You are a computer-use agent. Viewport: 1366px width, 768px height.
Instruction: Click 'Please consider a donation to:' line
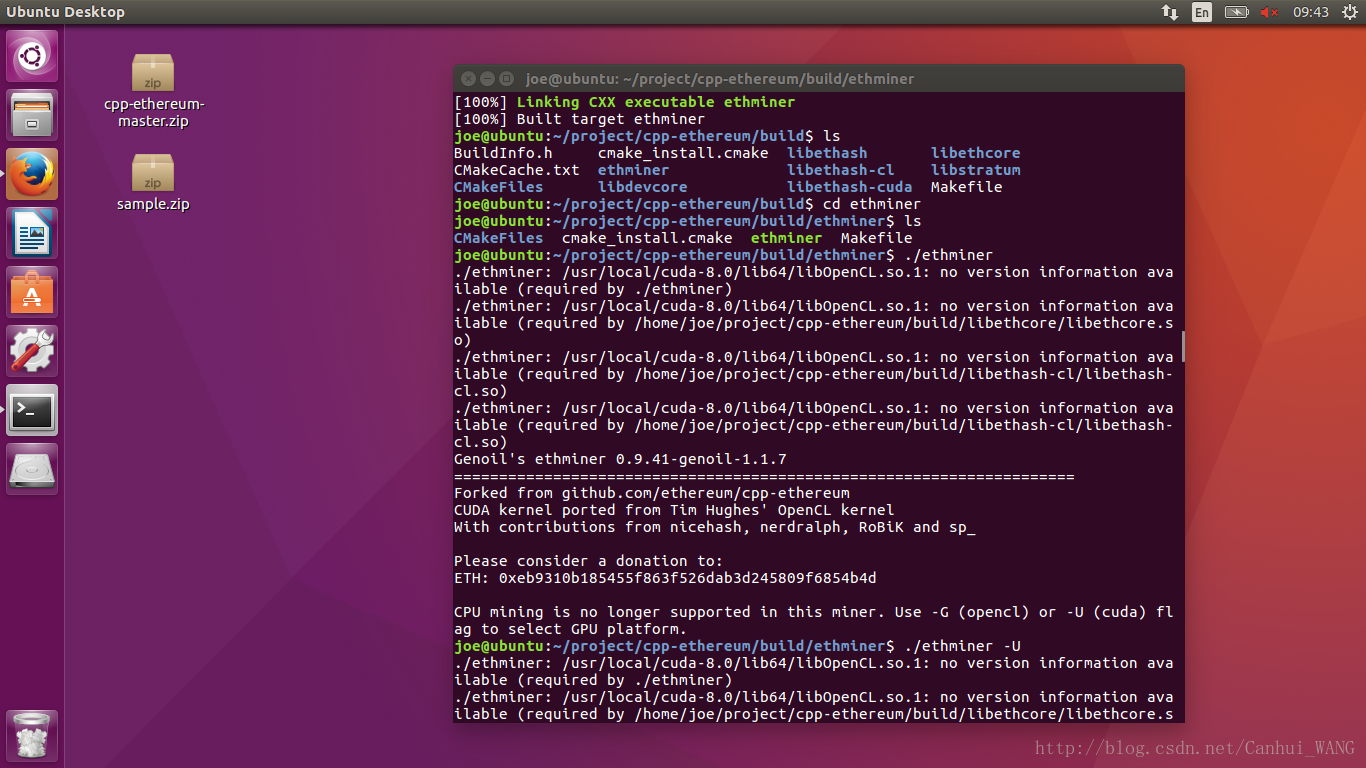point(588,561)
